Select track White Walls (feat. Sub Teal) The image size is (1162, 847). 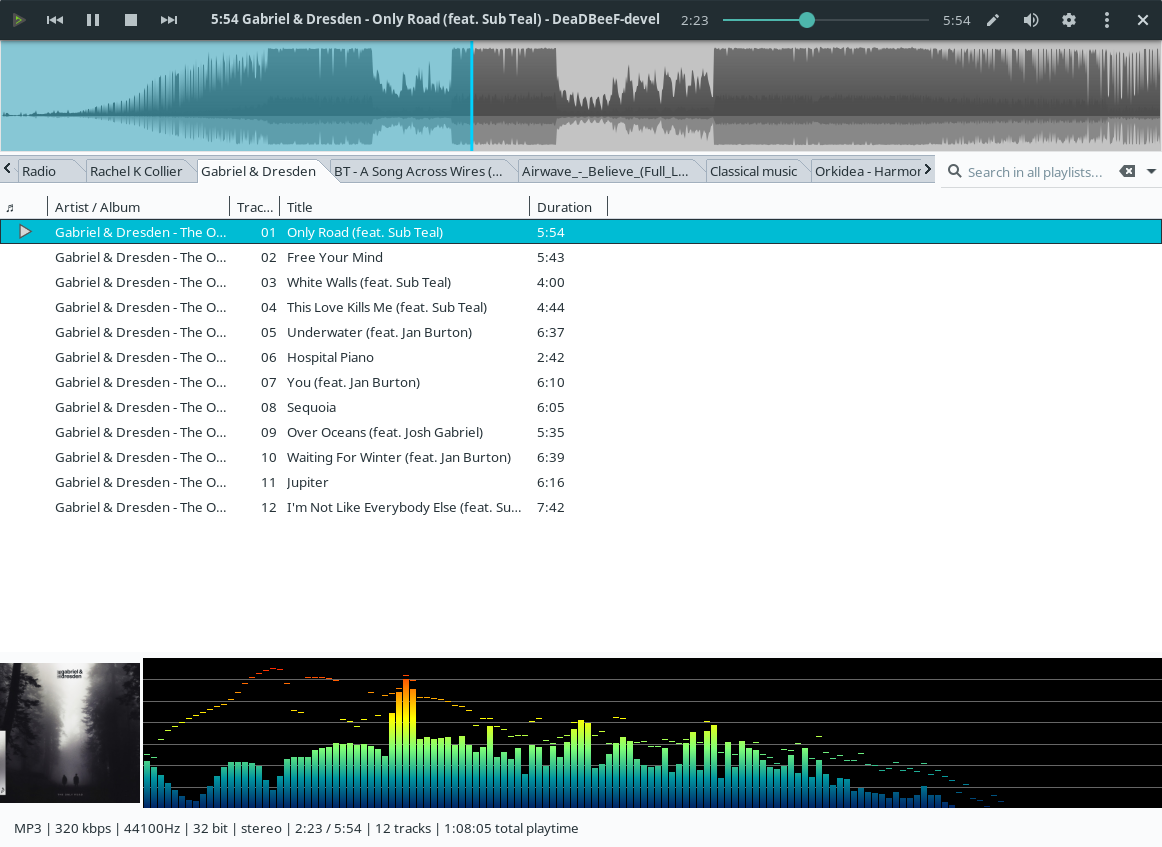[x=581, y=282]
